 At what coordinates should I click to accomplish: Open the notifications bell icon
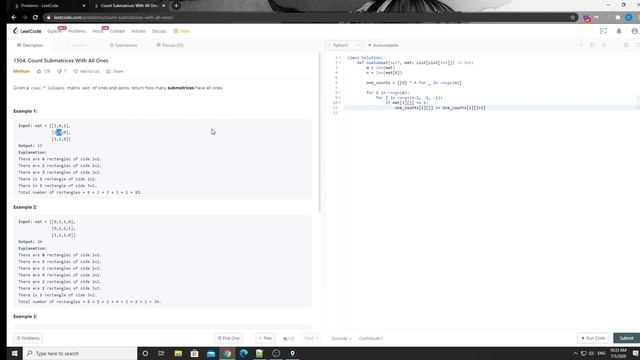tap(619, 31)
